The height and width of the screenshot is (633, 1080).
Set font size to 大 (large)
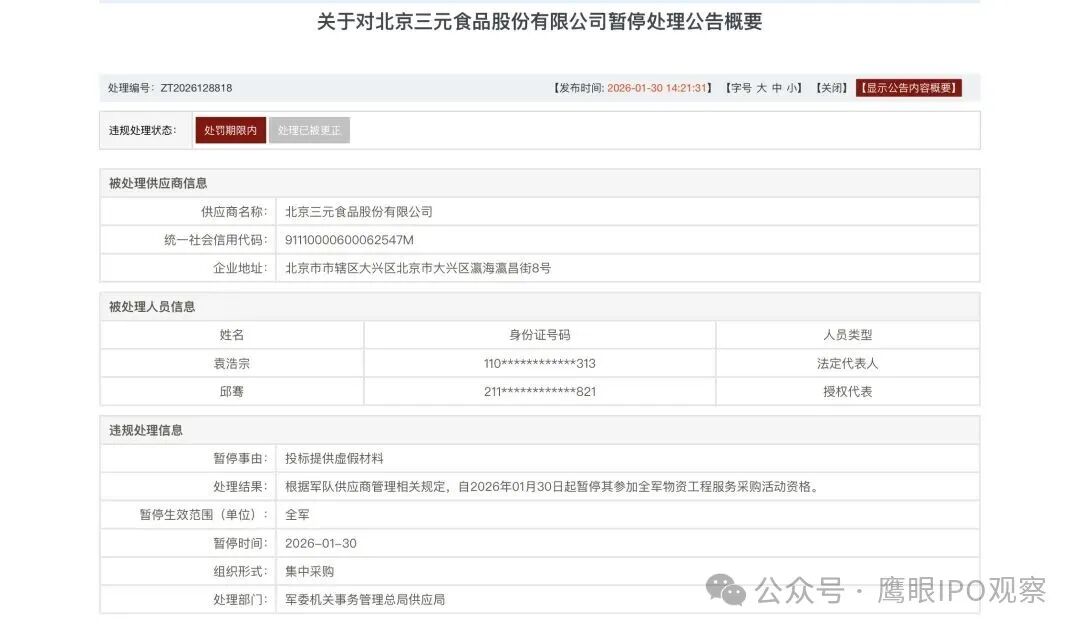762,88
